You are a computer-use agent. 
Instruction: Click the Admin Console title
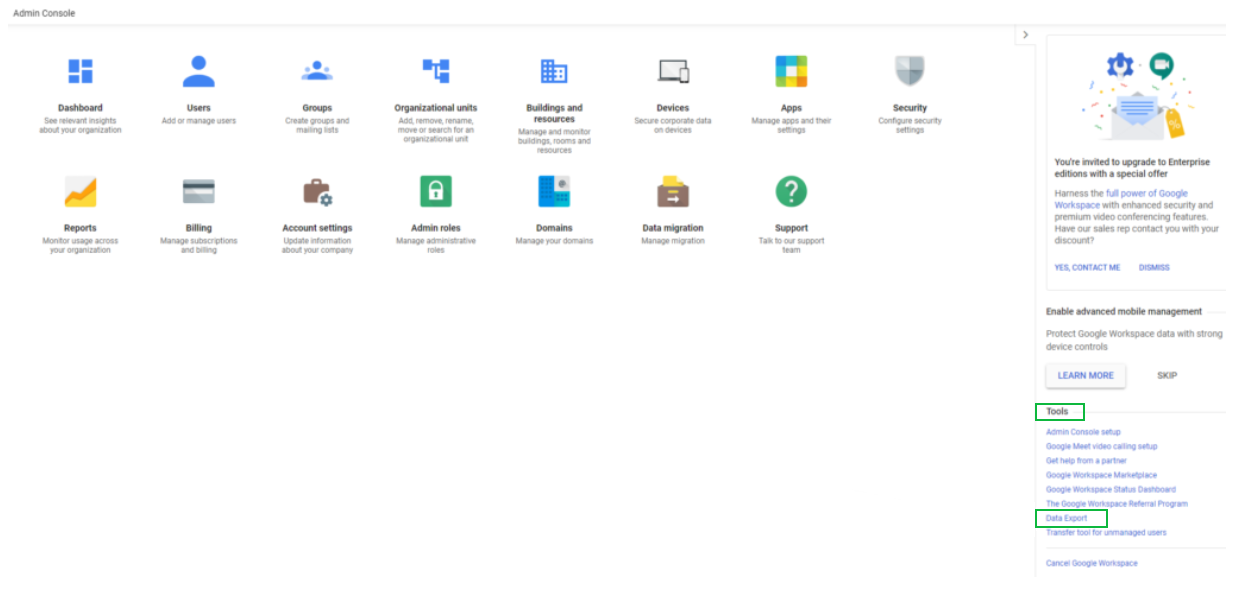coord(44,13)
